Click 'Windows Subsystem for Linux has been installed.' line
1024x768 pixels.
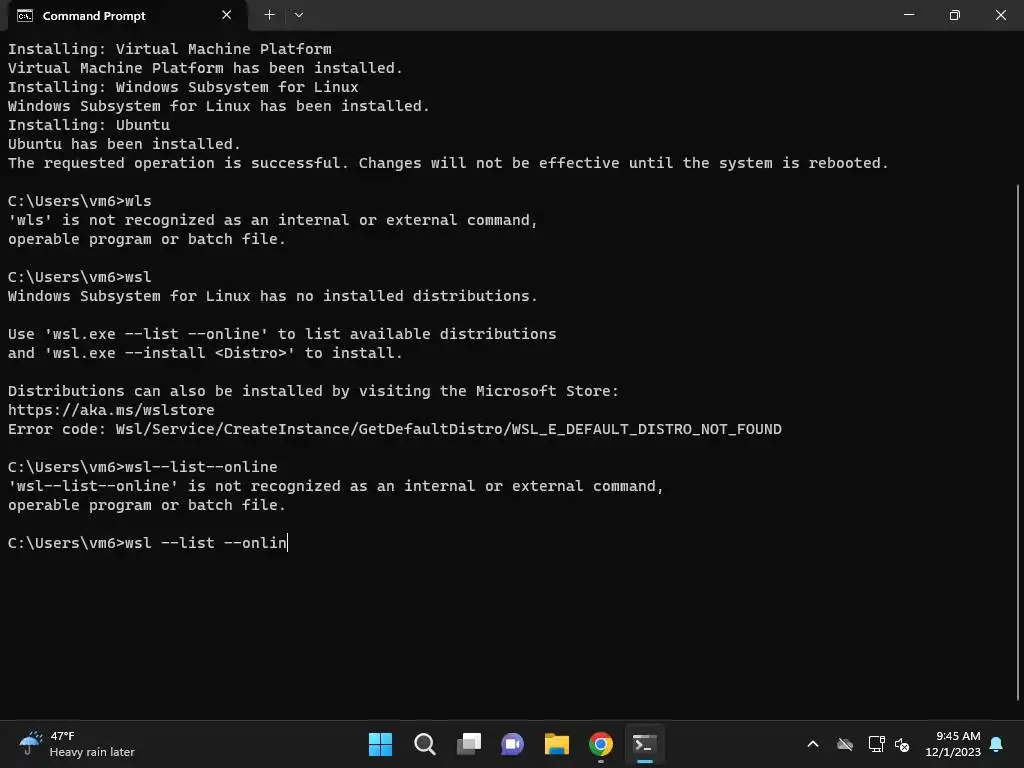(219, 106)
